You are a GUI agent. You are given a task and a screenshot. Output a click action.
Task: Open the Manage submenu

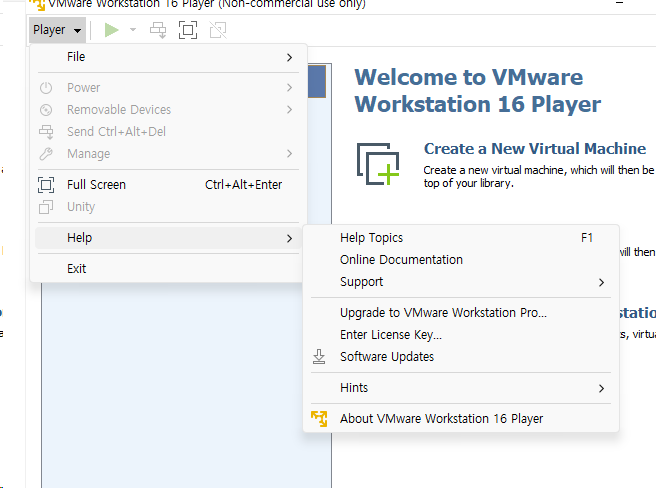[x=168, y=154]
